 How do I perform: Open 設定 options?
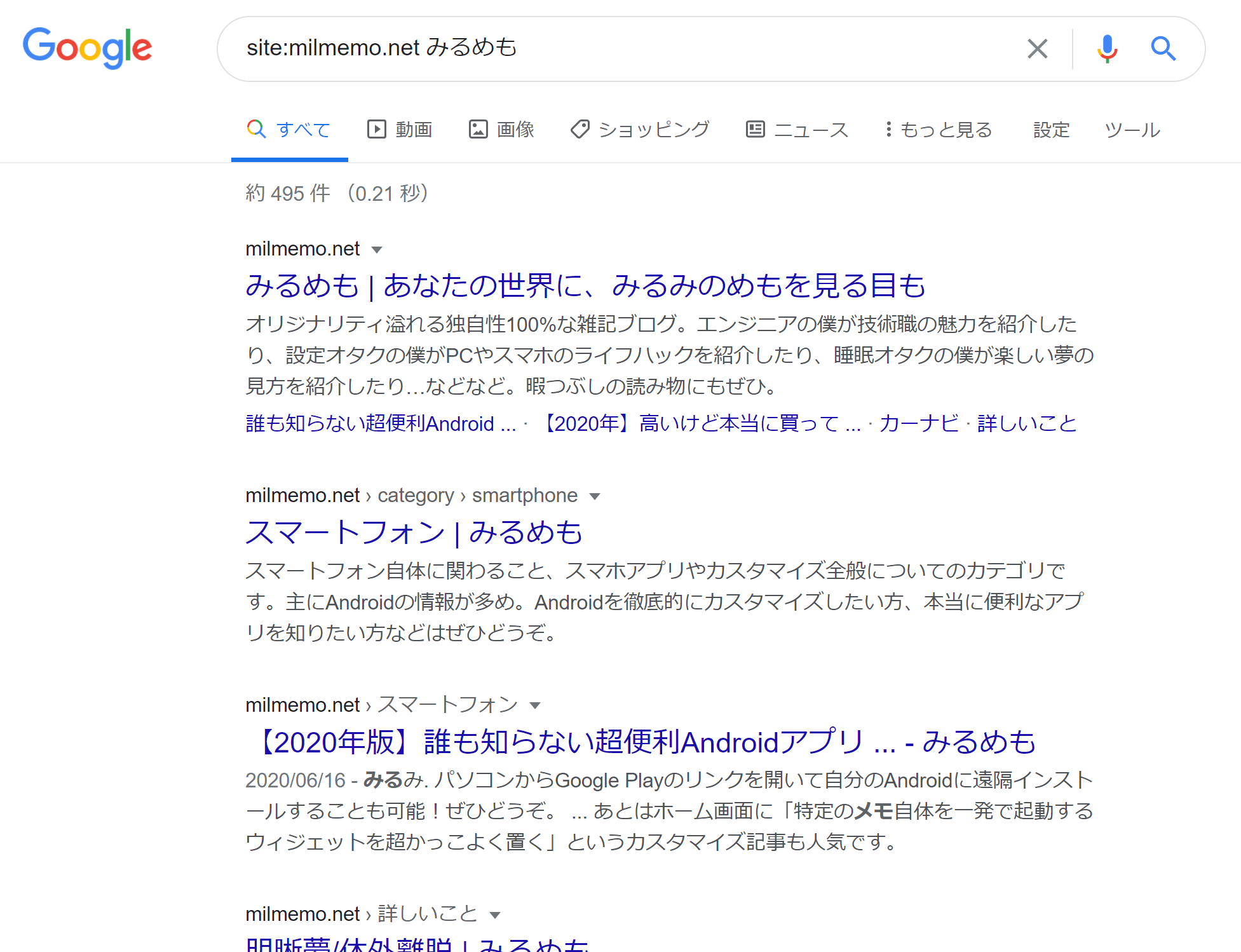click(x=1052, y=130)
